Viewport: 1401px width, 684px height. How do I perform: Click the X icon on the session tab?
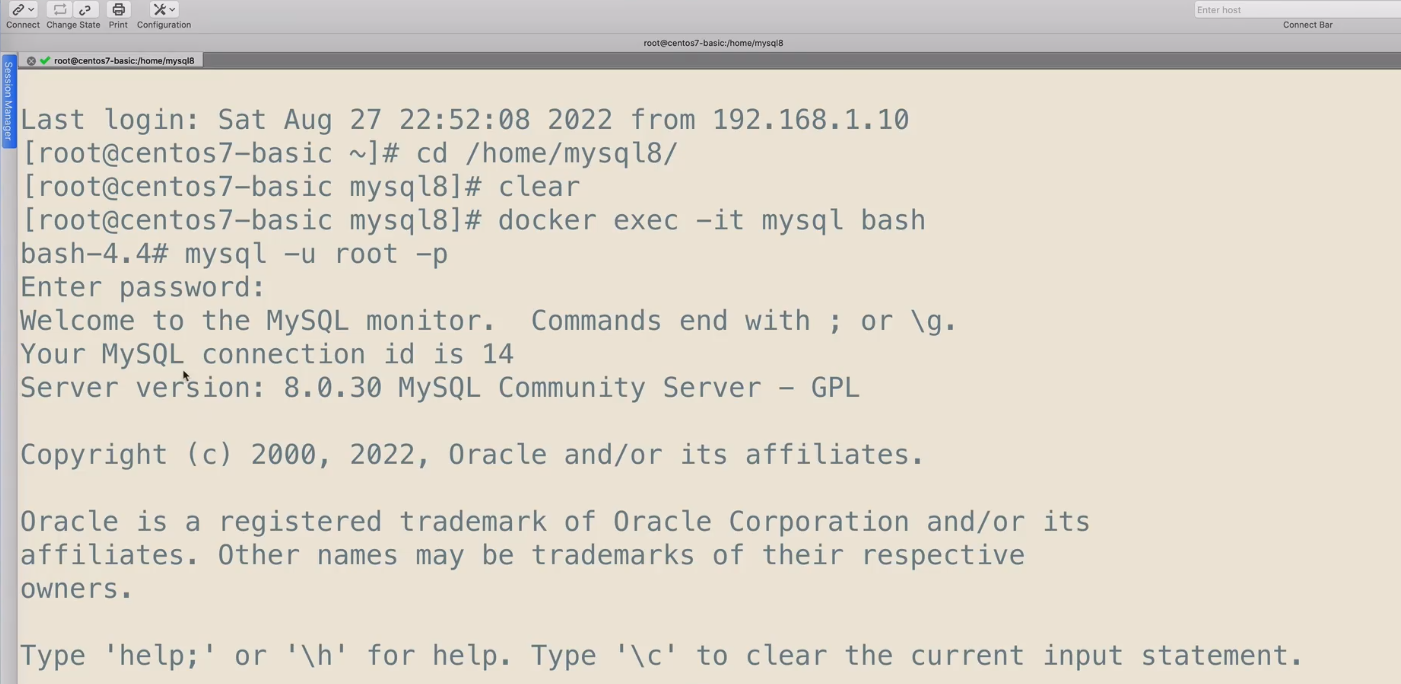pyautogui.click(x=31, y=60)
